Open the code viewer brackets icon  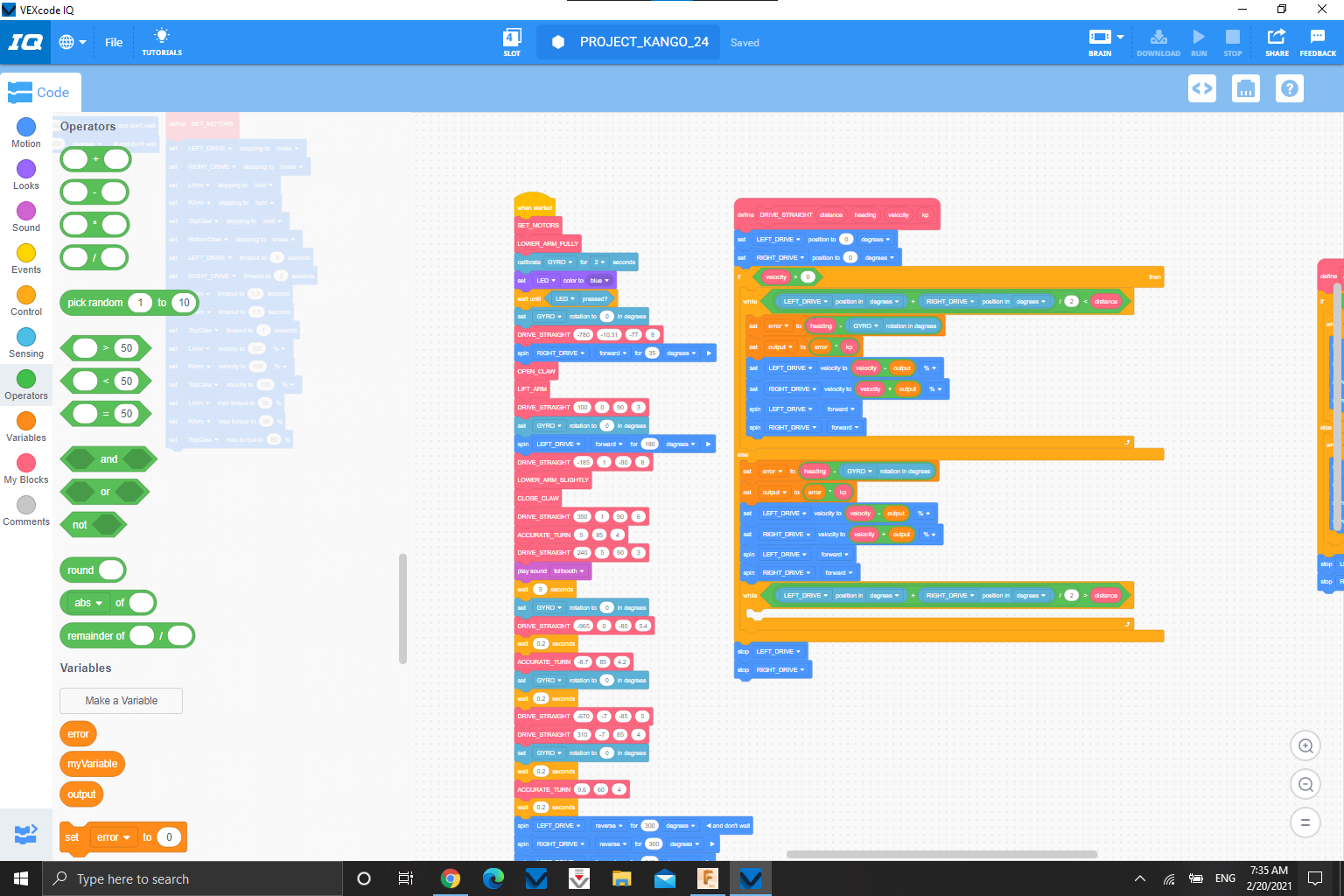(x=1202, y=88)
